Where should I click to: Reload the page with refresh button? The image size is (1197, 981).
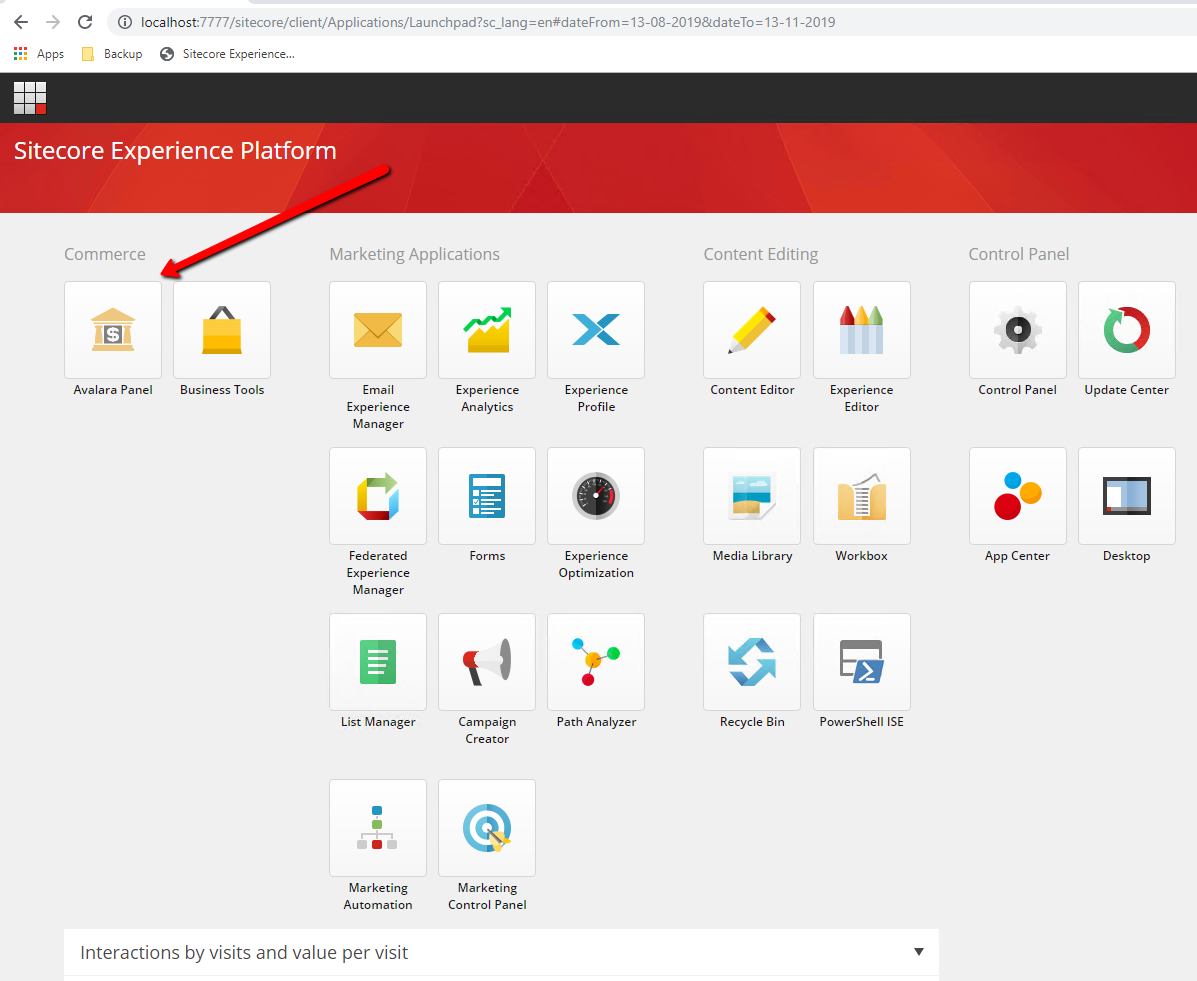(x=85, y=22)
